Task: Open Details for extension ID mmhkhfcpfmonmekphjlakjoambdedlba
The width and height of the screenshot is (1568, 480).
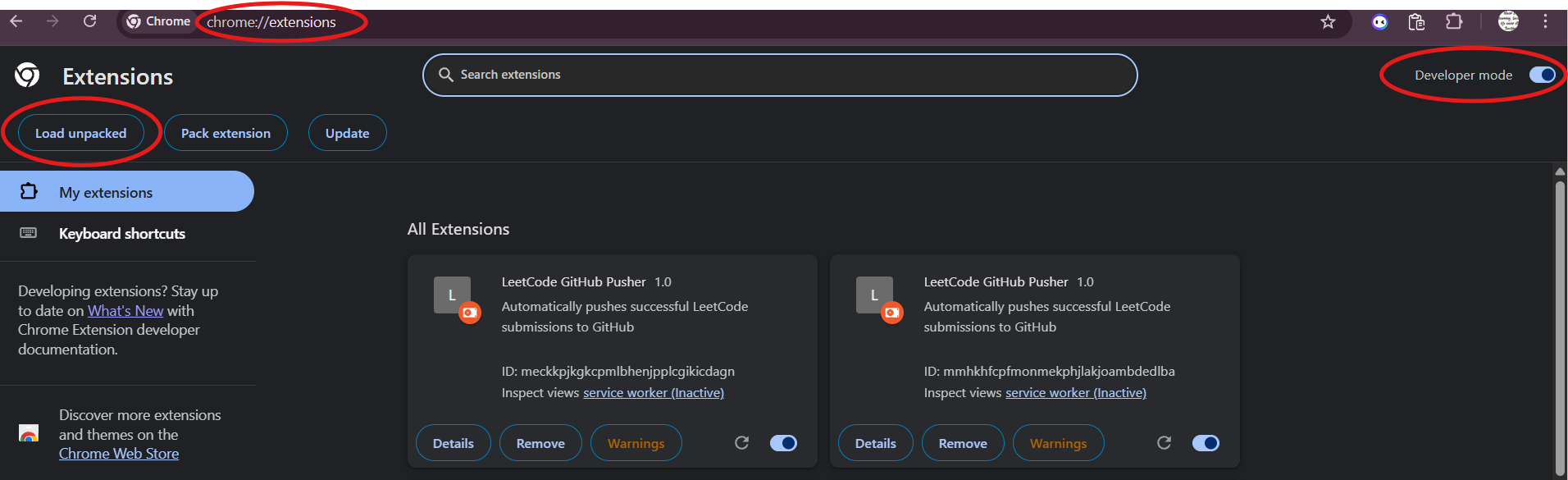Action: (x=876, y=443)
